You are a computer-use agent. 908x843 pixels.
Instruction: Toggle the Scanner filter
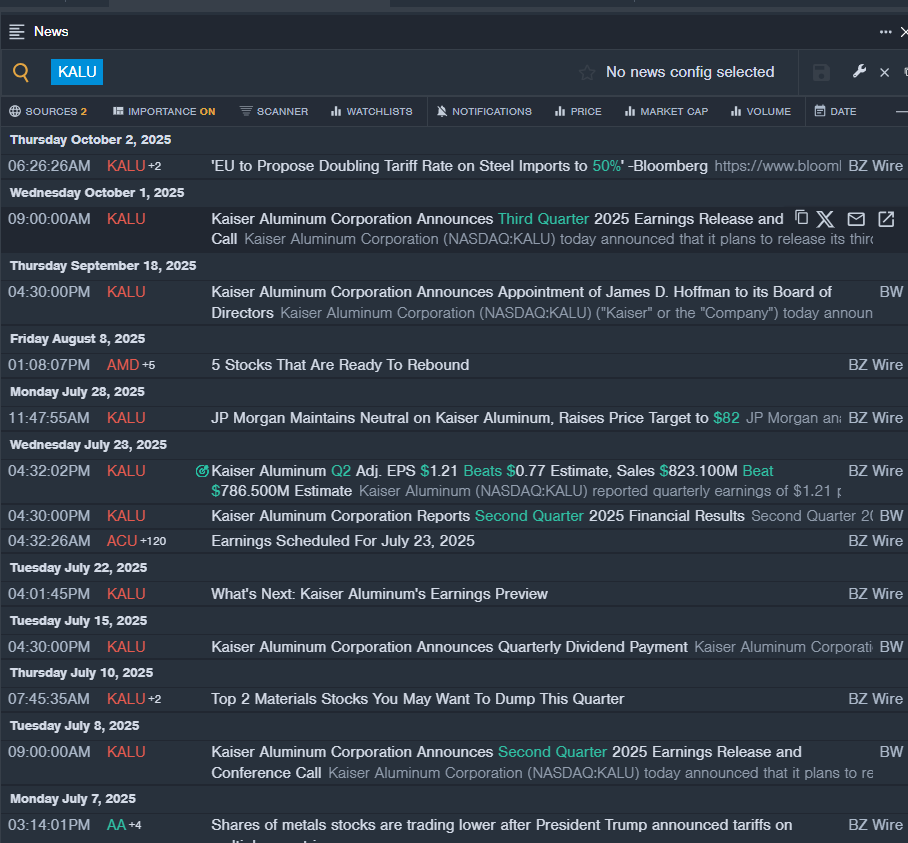click(274, 111)
